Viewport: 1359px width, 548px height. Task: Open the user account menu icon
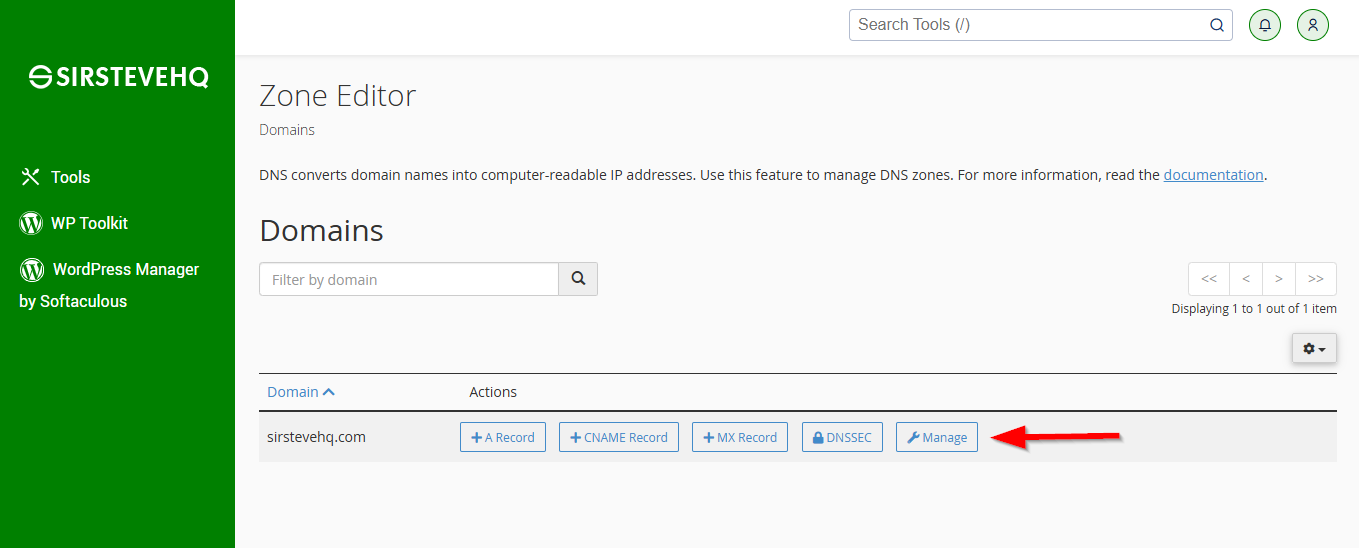pos(1313,25)
